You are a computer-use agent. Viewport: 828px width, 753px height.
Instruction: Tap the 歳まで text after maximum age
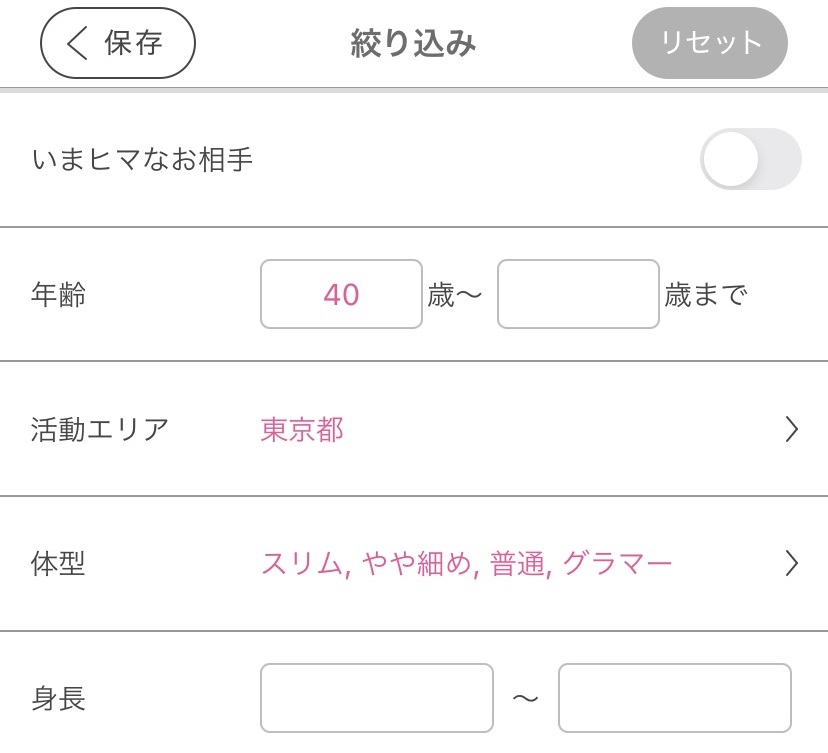(706, 295)
